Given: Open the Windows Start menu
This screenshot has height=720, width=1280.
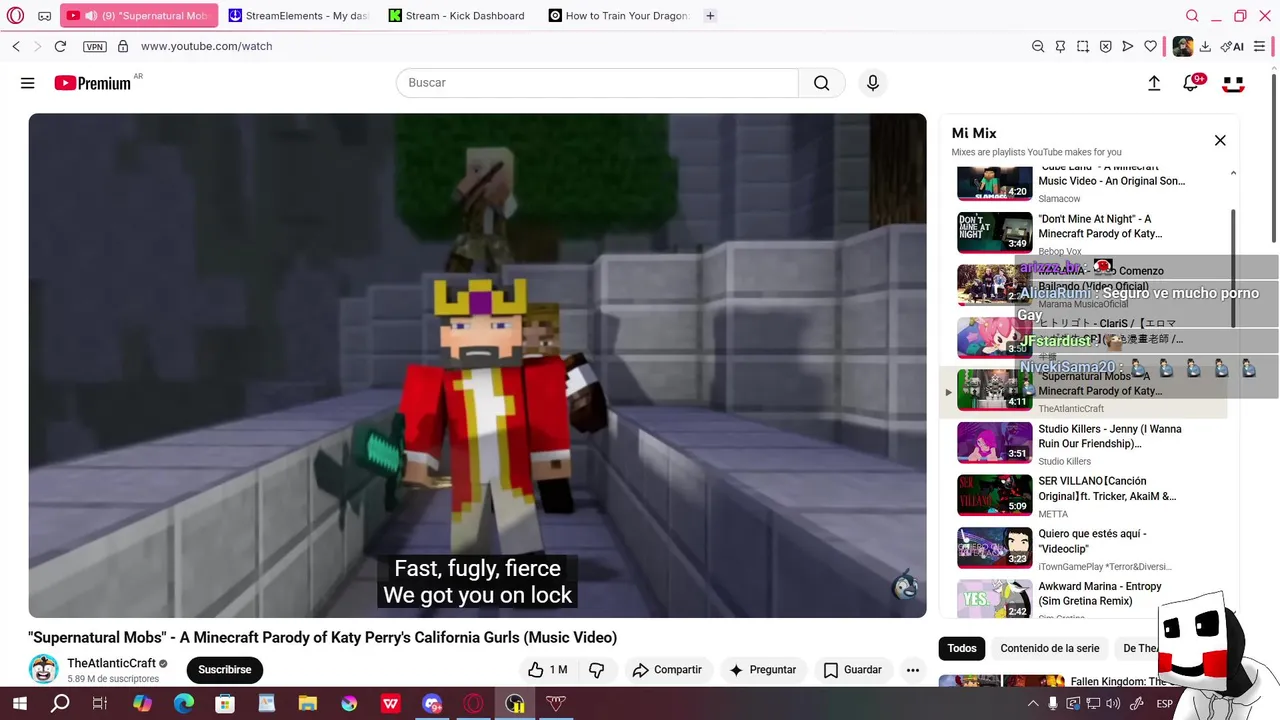Looking at the screenshot, I should (x=20, y=704).
